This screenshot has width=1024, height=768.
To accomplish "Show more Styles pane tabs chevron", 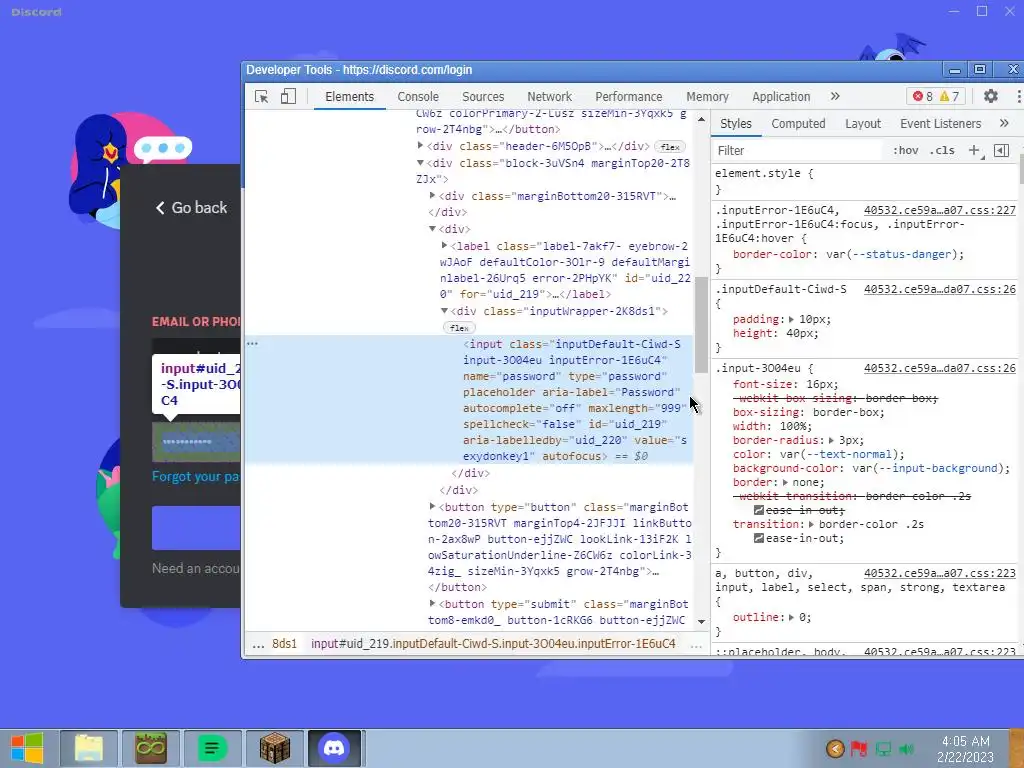I will [1004, 123].
